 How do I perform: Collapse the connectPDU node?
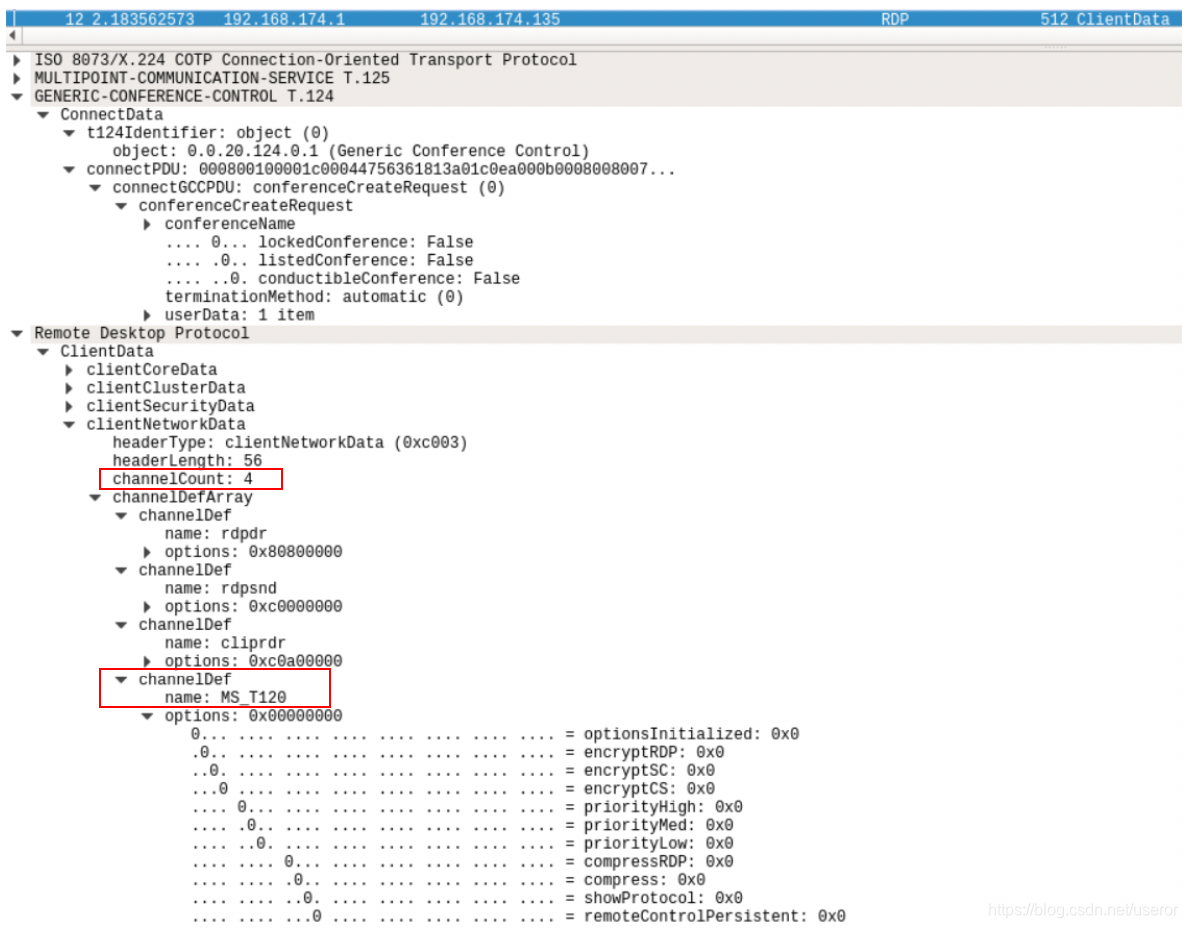tap(69, 169)
